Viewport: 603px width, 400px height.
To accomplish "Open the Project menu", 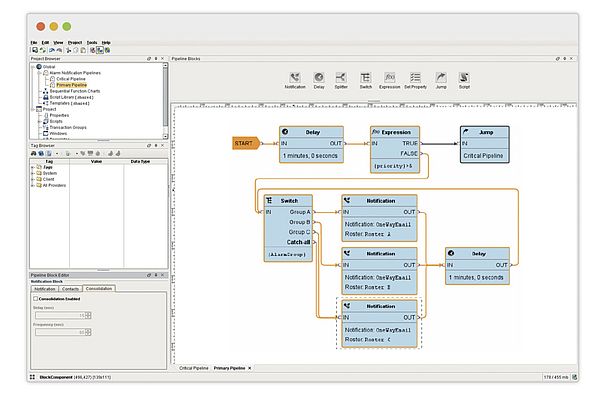I will coord(75,43).
